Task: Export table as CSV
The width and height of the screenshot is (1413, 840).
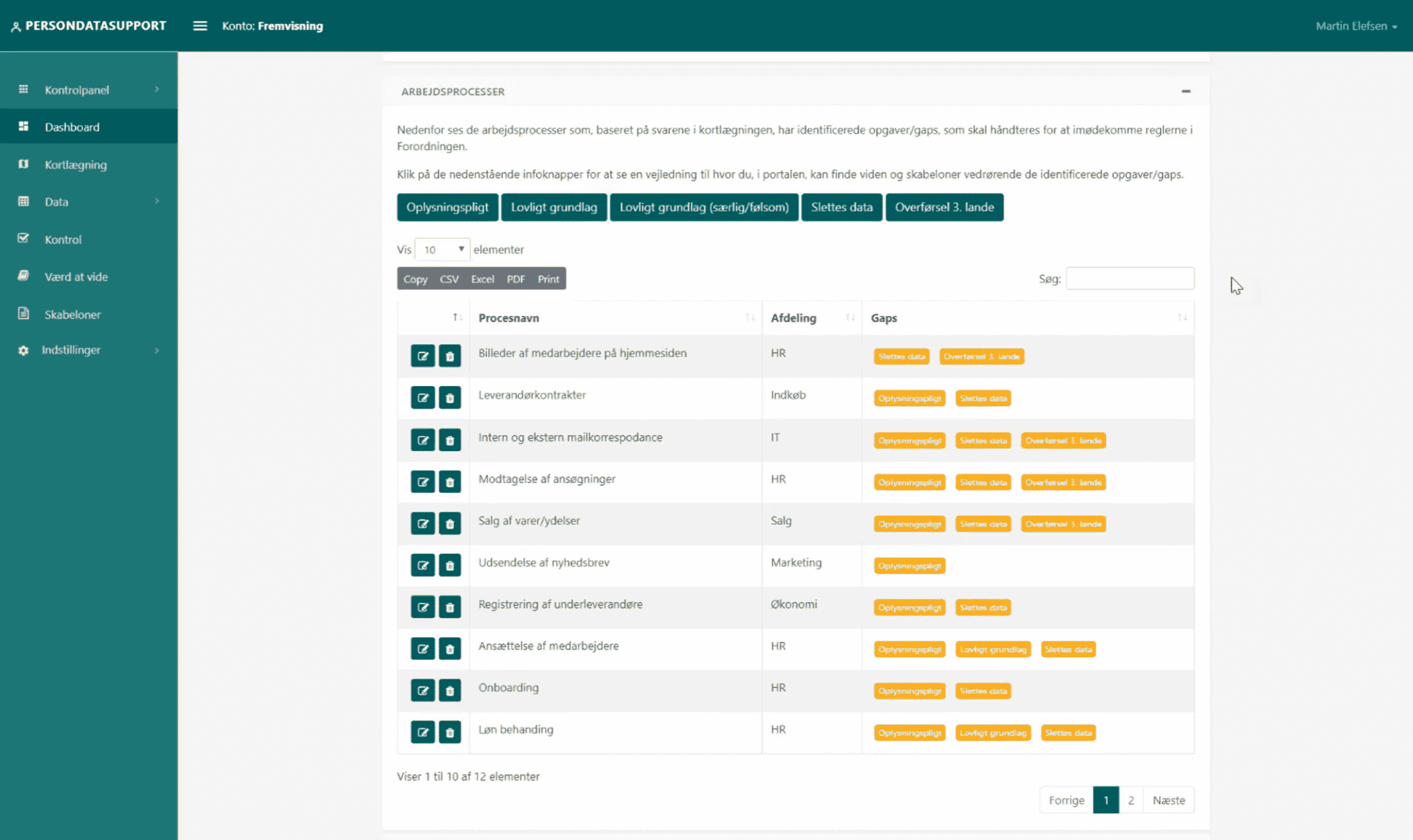Action: coord(449,279)
